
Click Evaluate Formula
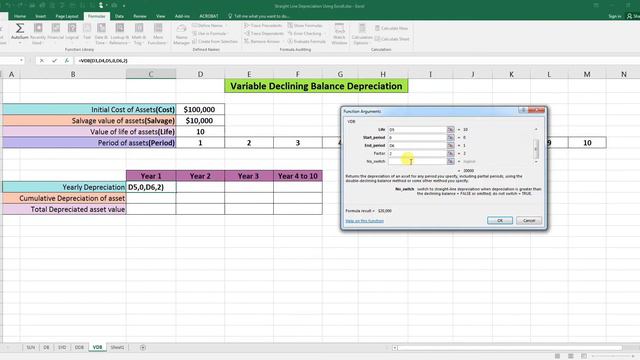pyautogui.click(x=307, y=42)
